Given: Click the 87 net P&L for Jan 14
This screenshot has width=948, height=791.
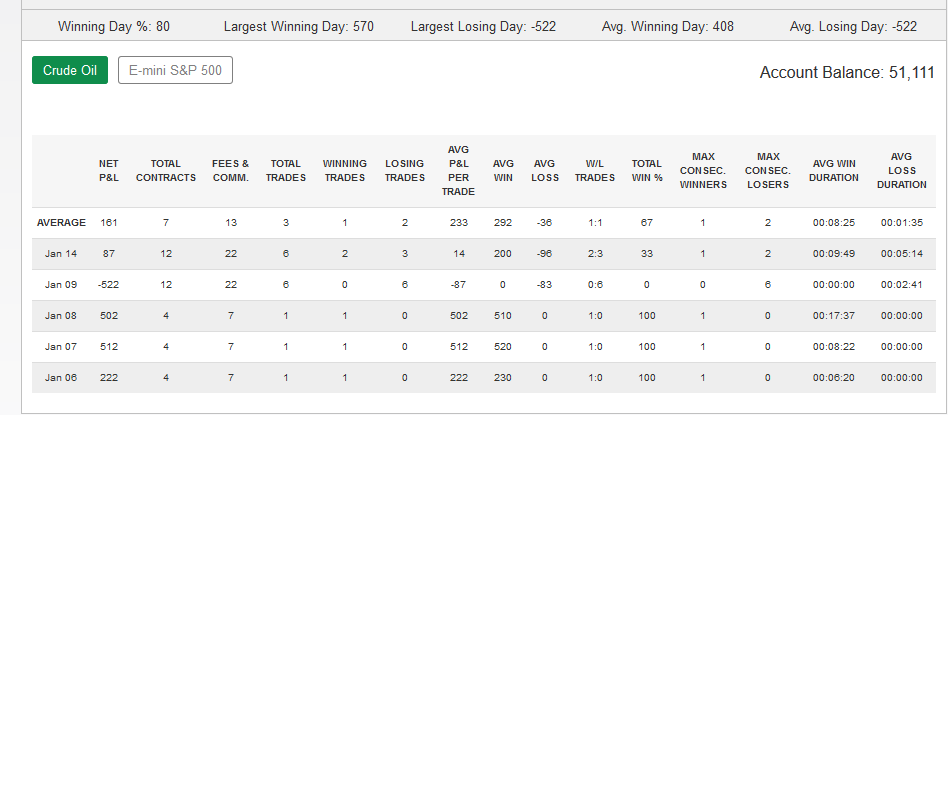Looking at the screenshot, I should click(x=109, y=253).
